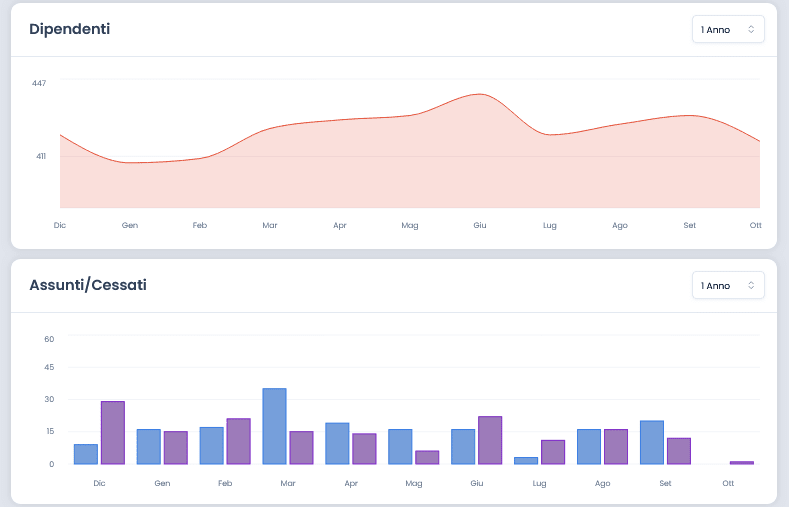Click the 'Assunti/Cessati' card title

coord(88,285)
